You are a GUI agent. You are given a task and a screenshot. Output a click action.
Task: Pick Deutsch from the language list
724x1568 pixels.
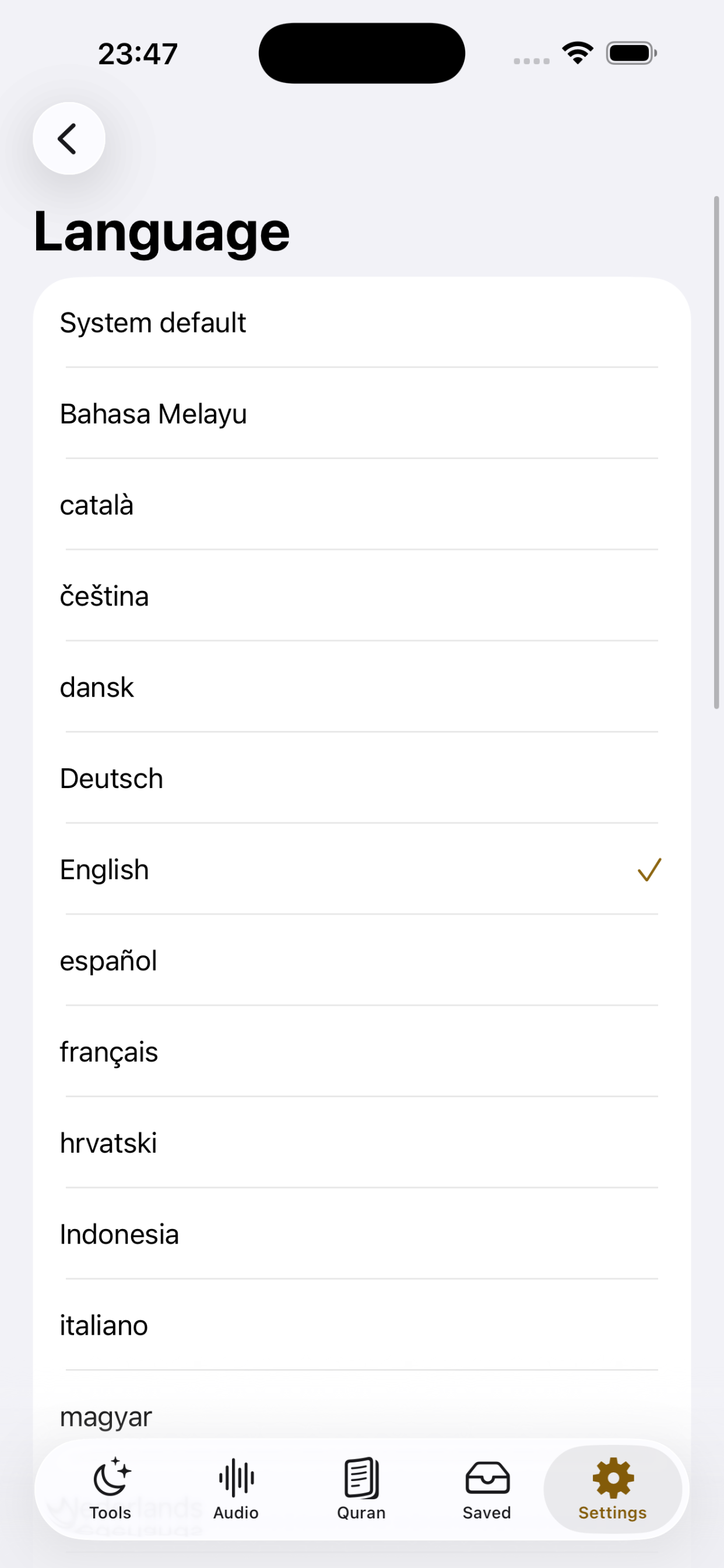(x=362, y=779)
